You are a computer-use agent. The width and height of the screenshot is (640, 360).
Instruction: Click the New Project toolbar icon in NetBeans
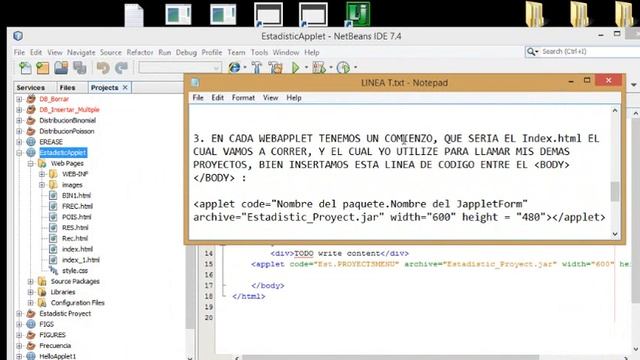pos(43,68)
